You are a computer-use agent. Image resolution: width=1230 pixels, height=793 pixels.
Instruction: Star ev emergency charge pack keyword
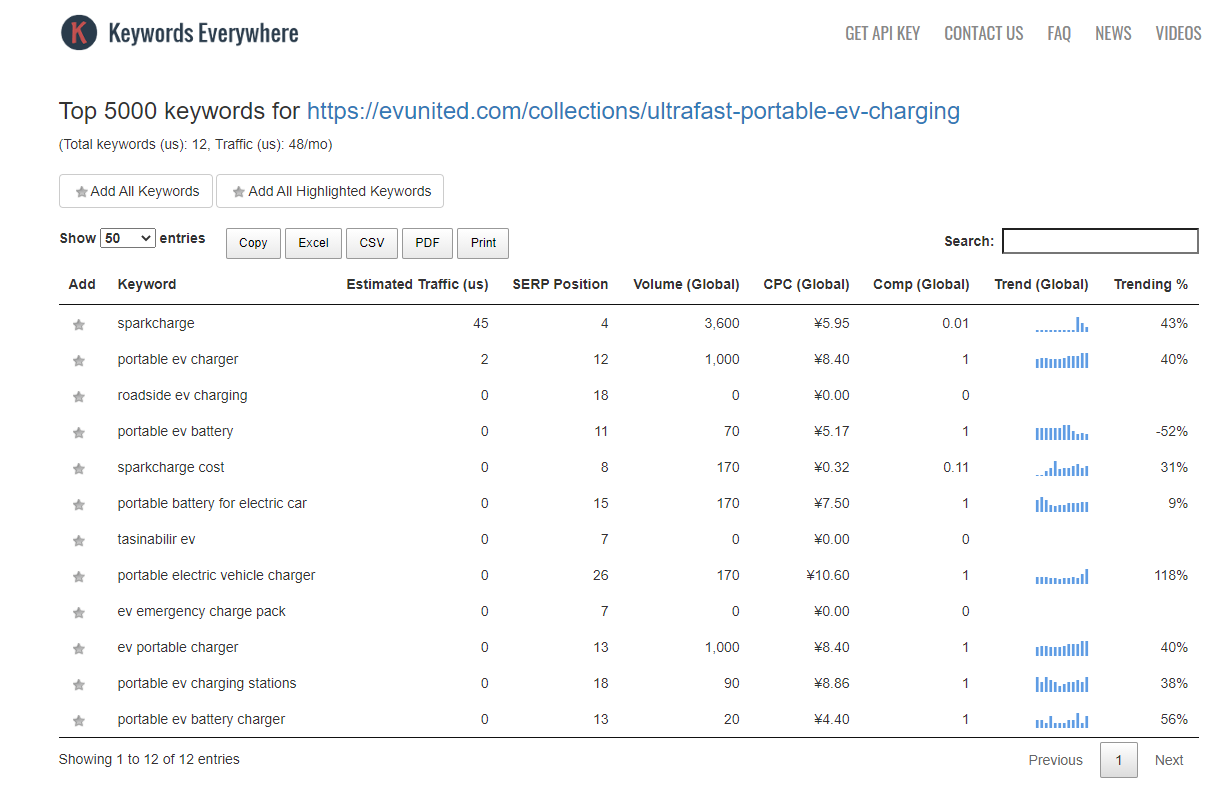point(79,613)
